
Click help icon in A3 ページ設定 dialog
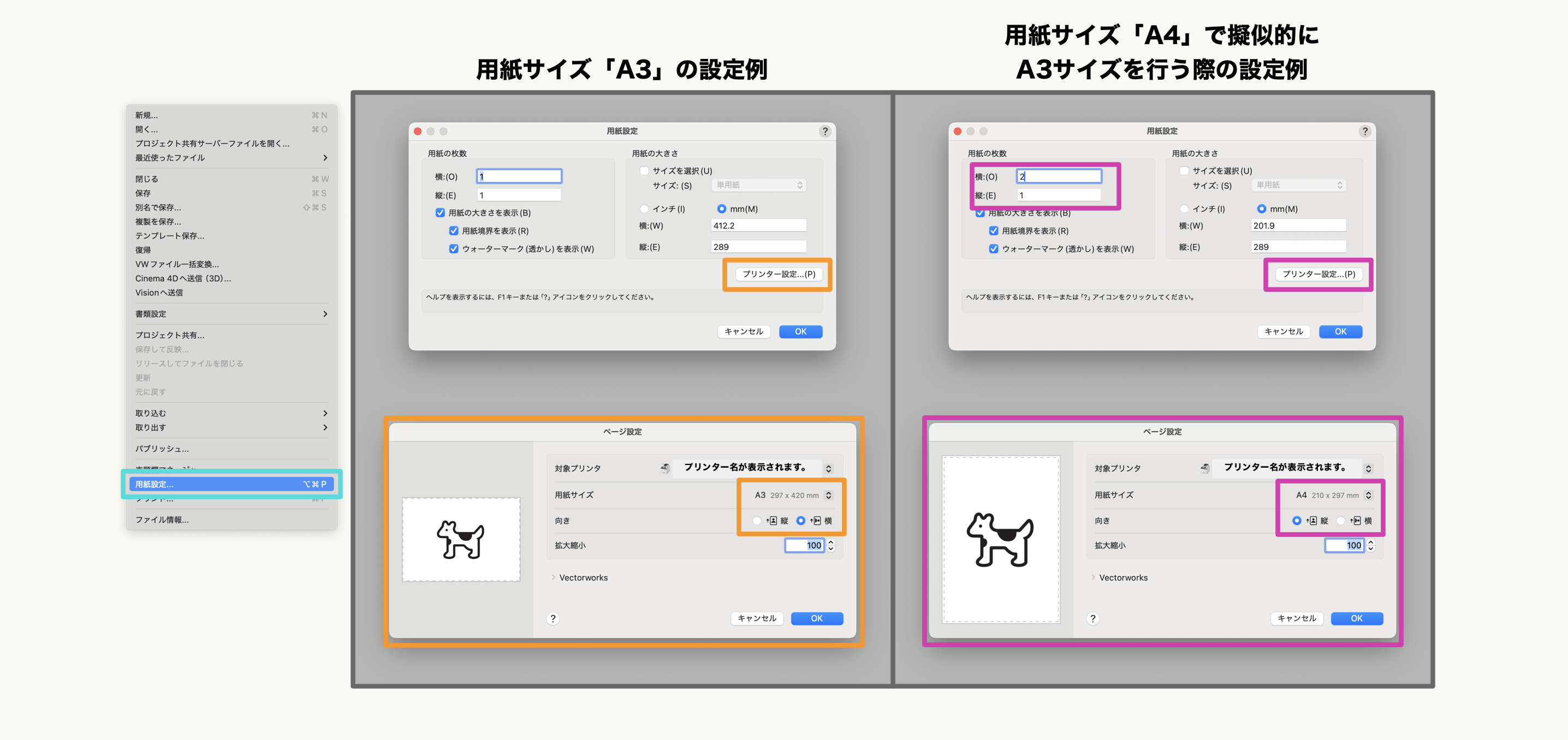553,618
